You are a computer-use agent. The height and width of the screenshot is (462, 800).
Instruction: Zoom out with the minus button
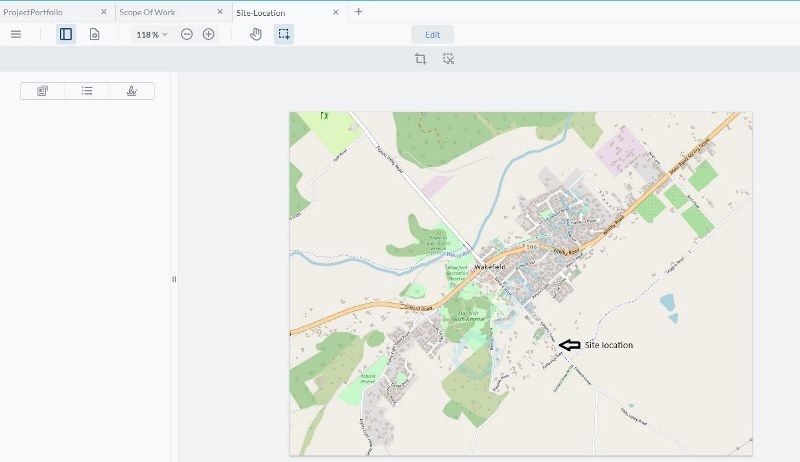pos(187,34)
